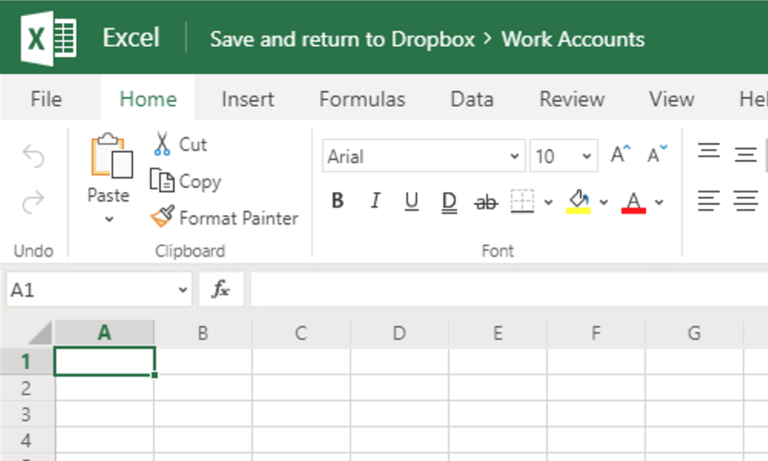
Task: Click cell D3
Action: [x=399, y=414]
